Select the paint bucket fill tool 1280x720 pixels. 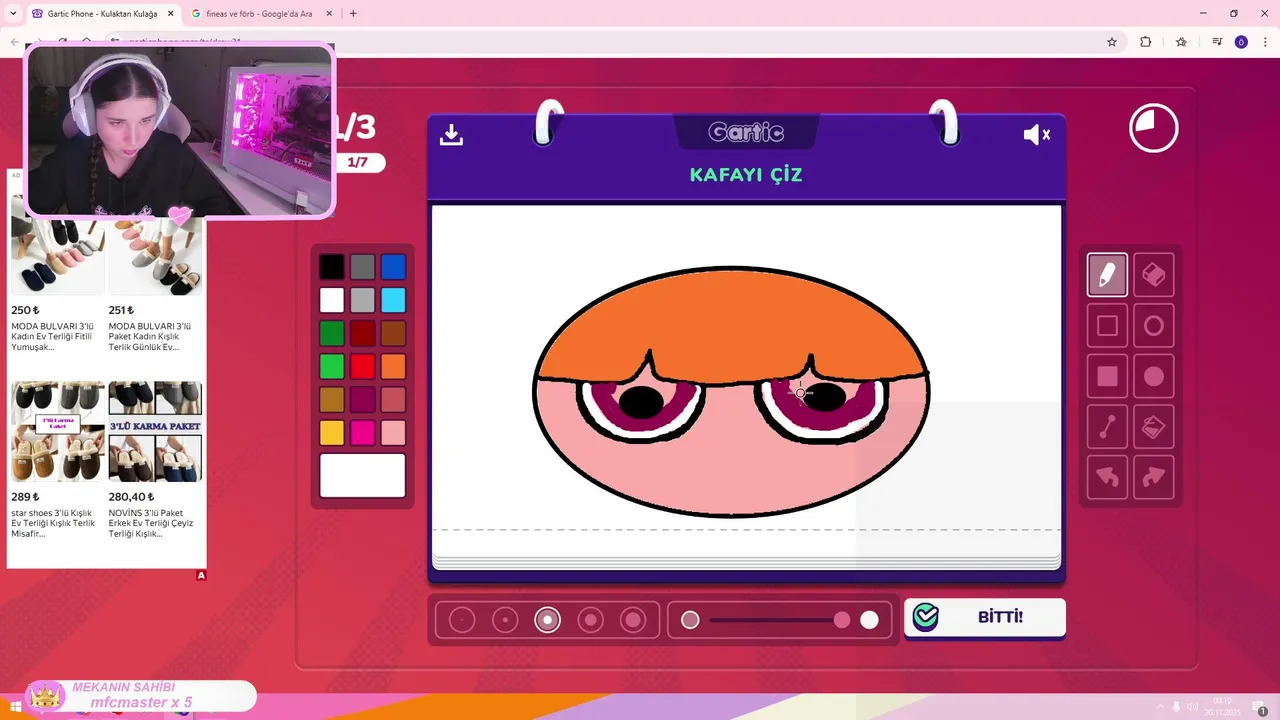coord(1154,427)
